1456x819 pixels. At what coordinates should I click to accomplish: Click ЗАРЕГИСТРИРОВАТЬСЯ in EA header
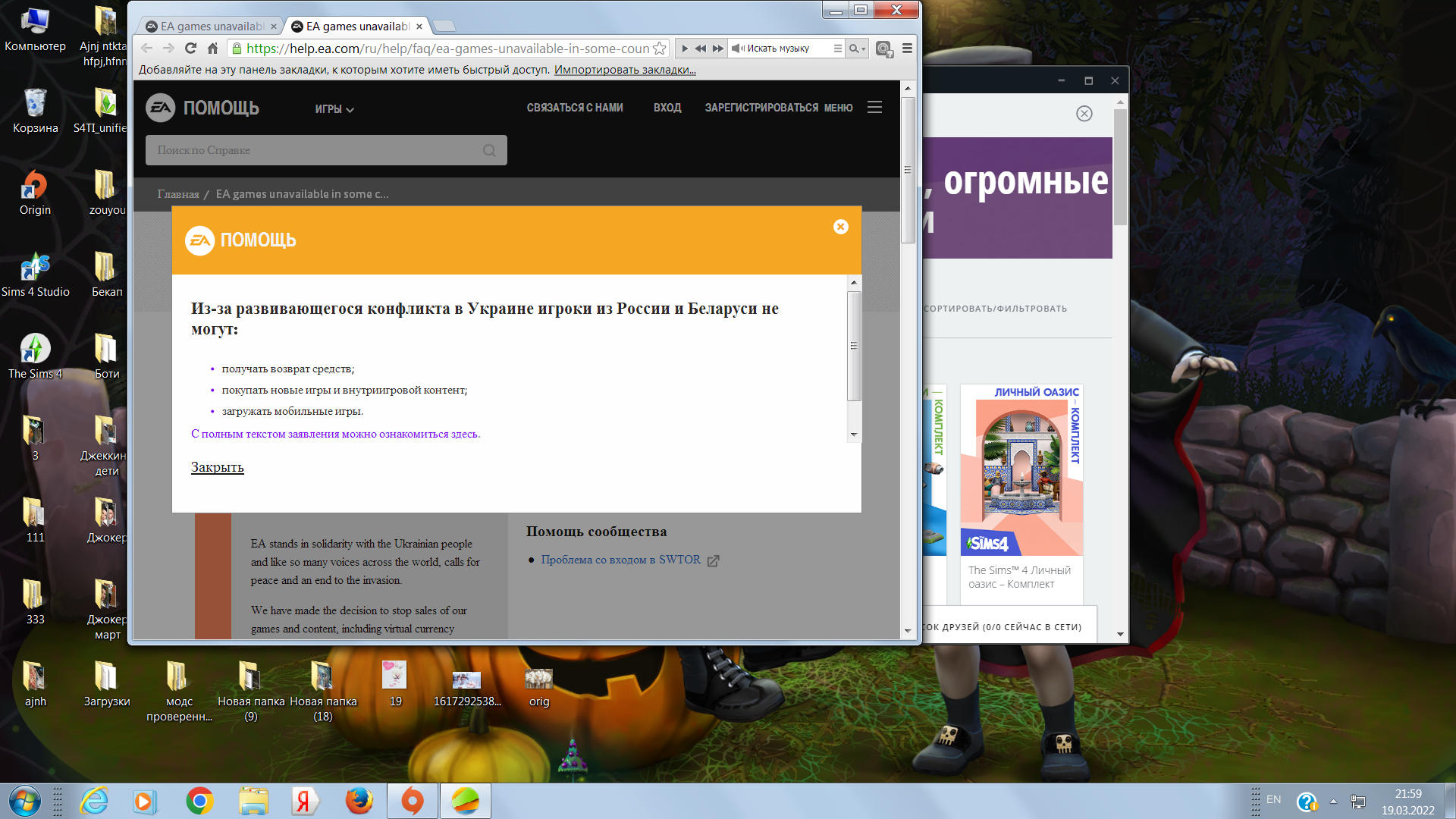pos(761,108)
